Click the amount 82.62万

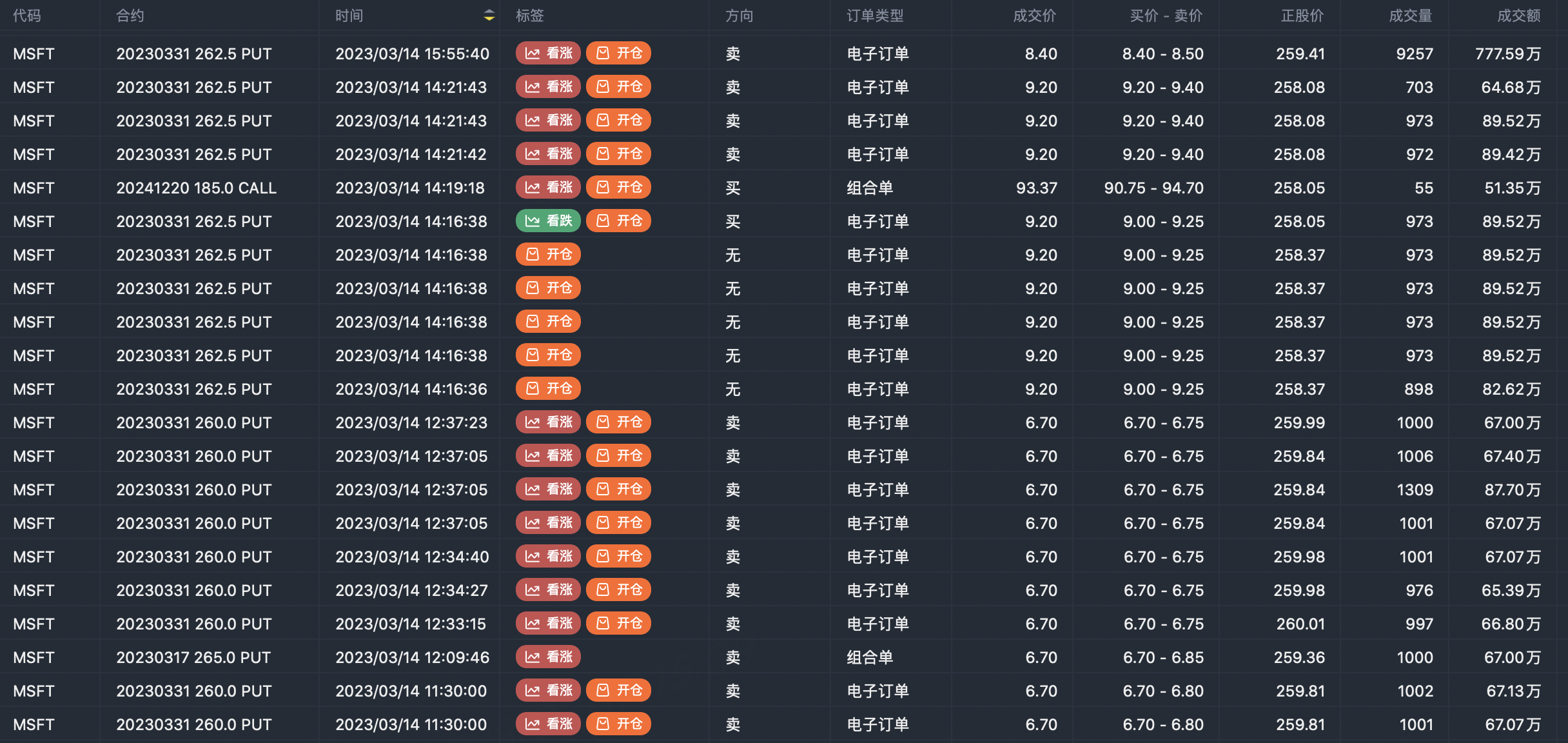point(1512,389)
